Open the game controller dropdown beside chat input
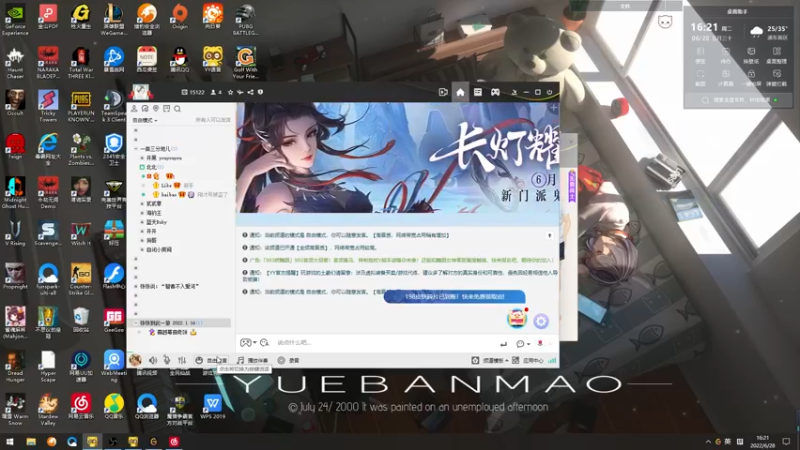The image size is (800, 450). (x=248, y=343)
